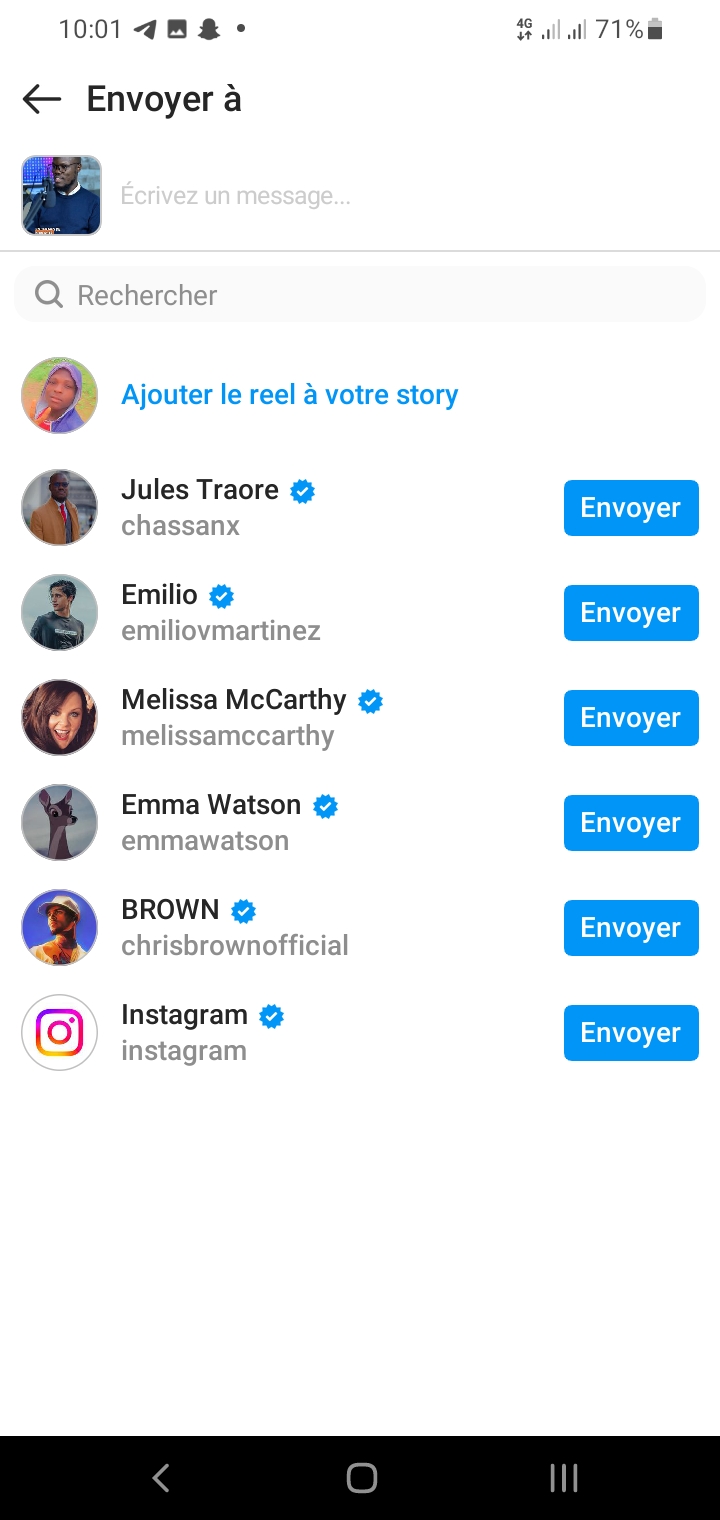
Task: Tap the back arrow beside Envoyer à
Action: [42, 99]
